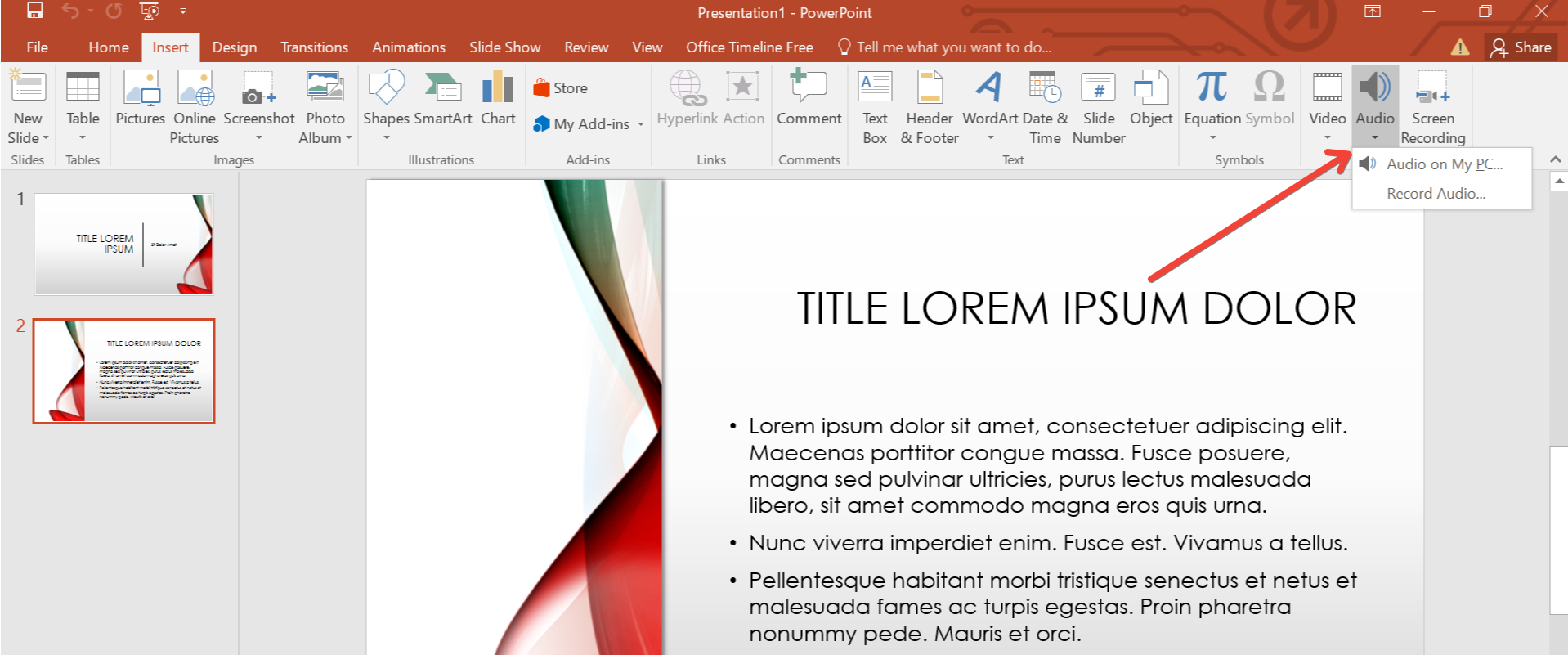Open the My Add-ins dropdown arrow
The height and width of the screenshot is (655, 1568).
[641, 124]
